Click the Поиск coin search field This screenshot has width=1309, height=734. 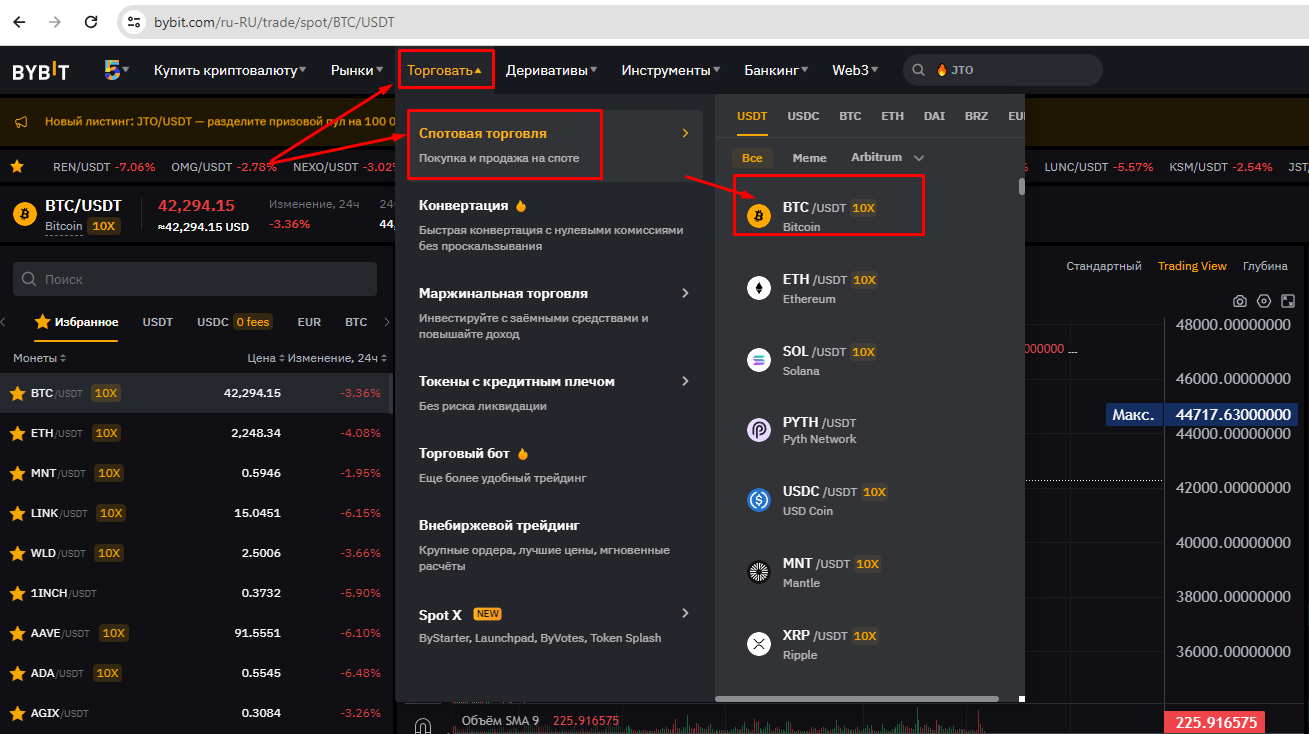pos(195,279)
